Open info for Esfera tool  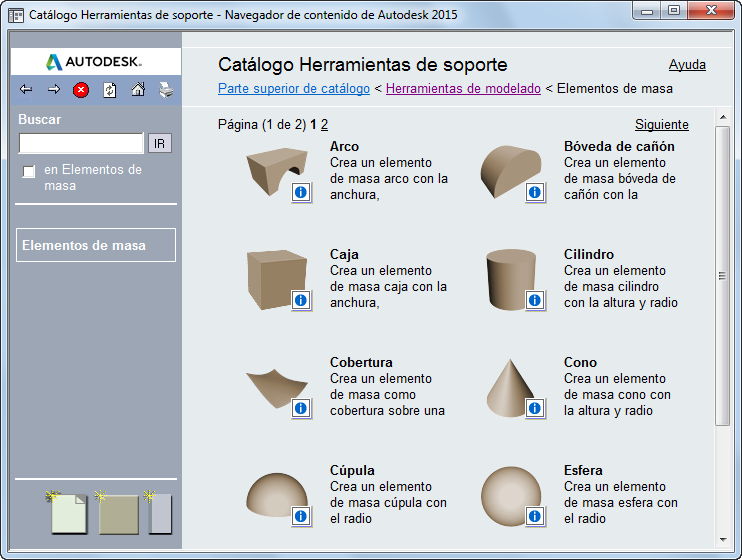pyautogui.click(x=535, y=516)
